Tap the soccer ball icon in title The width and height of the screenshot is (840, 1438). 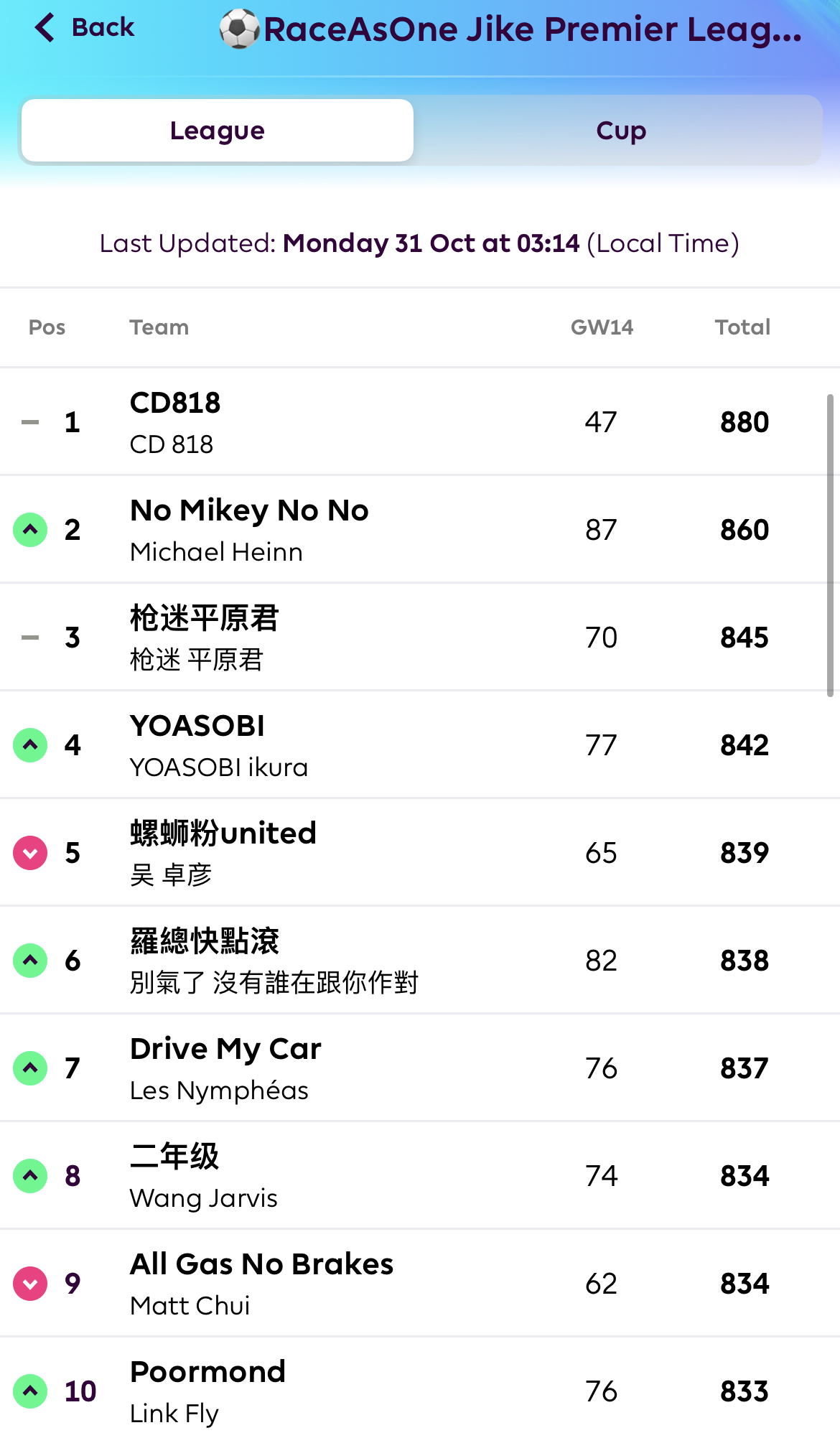click(x=239, y=29)
